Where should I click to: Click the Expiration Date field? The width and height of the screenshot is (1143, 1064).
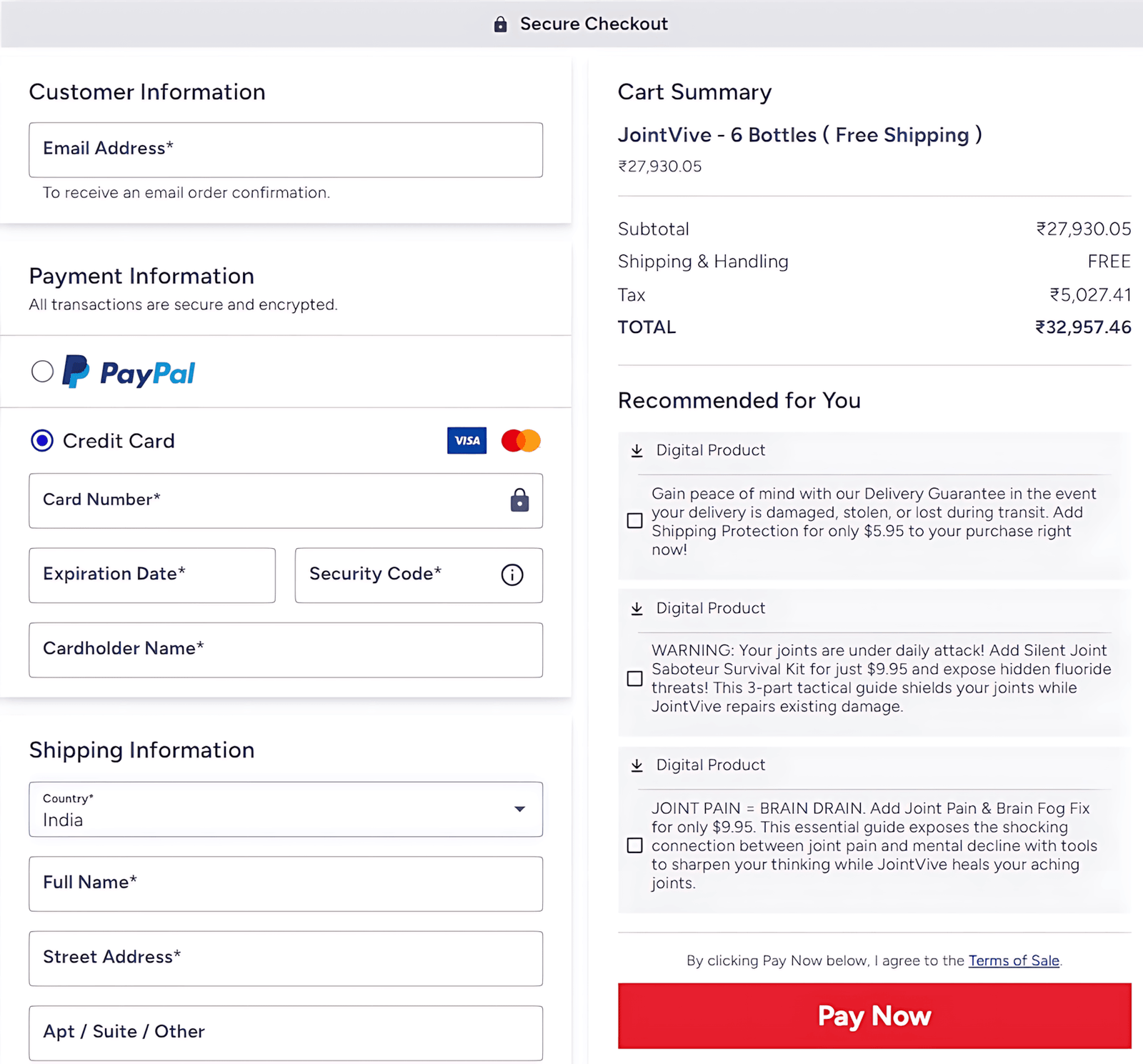tap(151, 575)
